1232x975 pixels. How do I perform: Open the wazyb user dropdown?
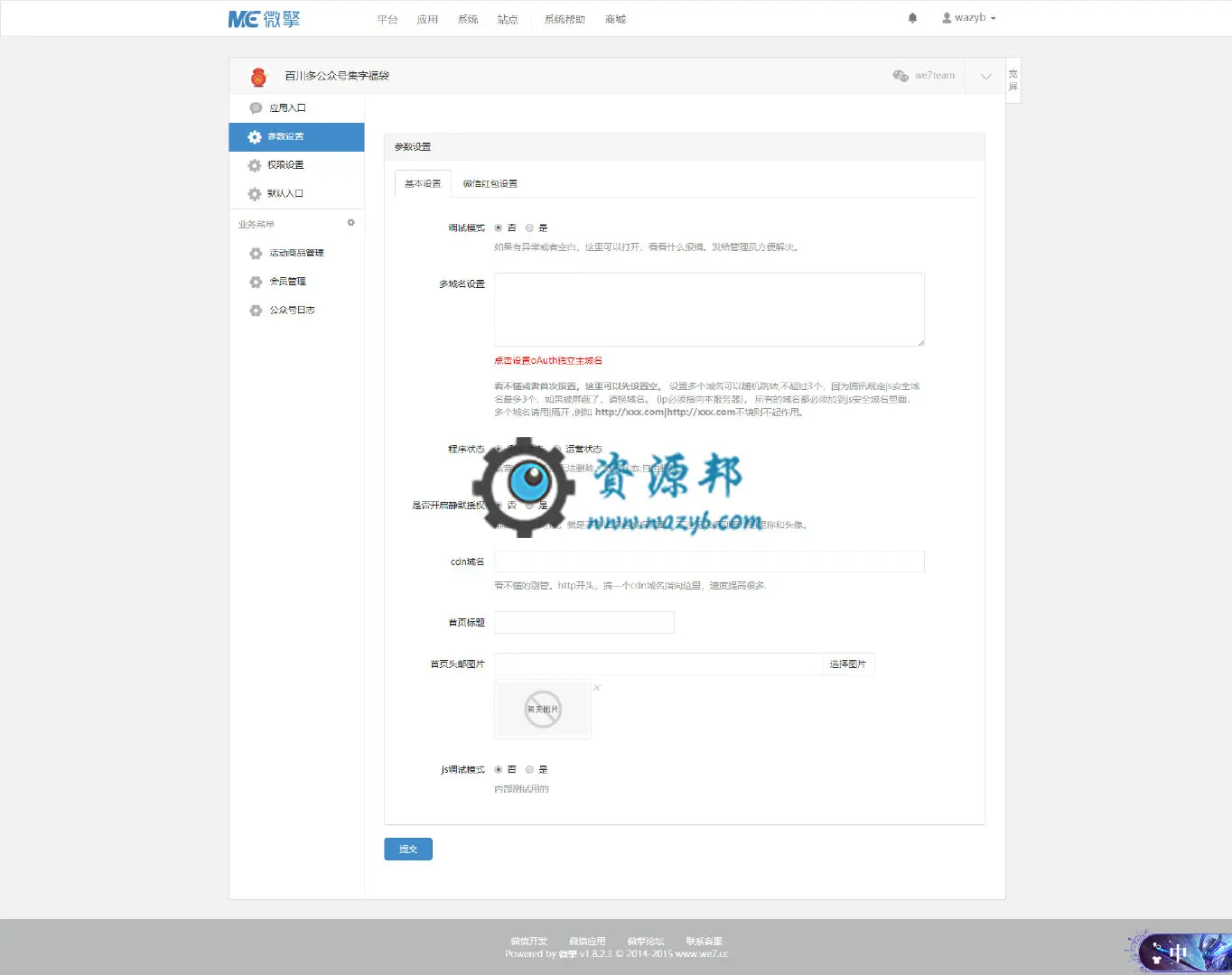click(x=969, y=18)
